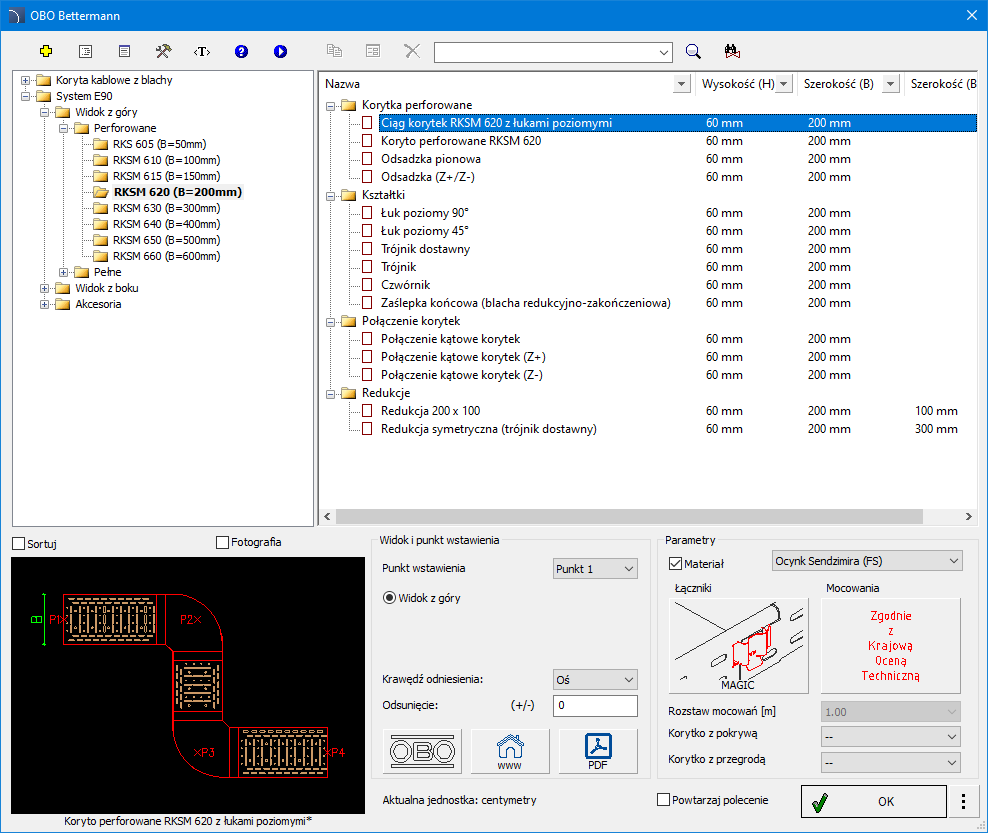The width and height of the screenshot is (988, 833).
Task: Toggle the Fotografia checkbox
Action: pyautogui.click(x=222, y=543)
